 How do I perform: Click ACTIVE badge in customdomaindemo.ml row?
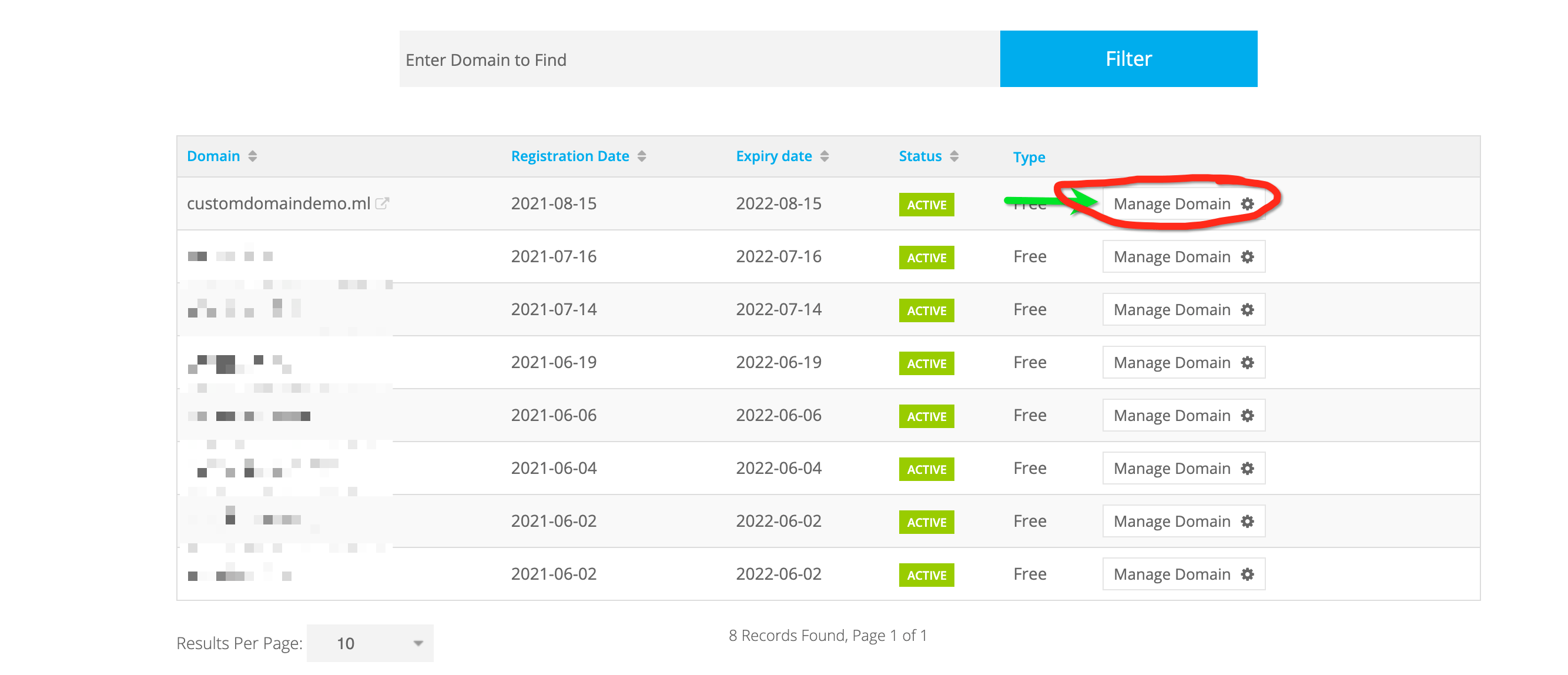click(x=926, y=205)
